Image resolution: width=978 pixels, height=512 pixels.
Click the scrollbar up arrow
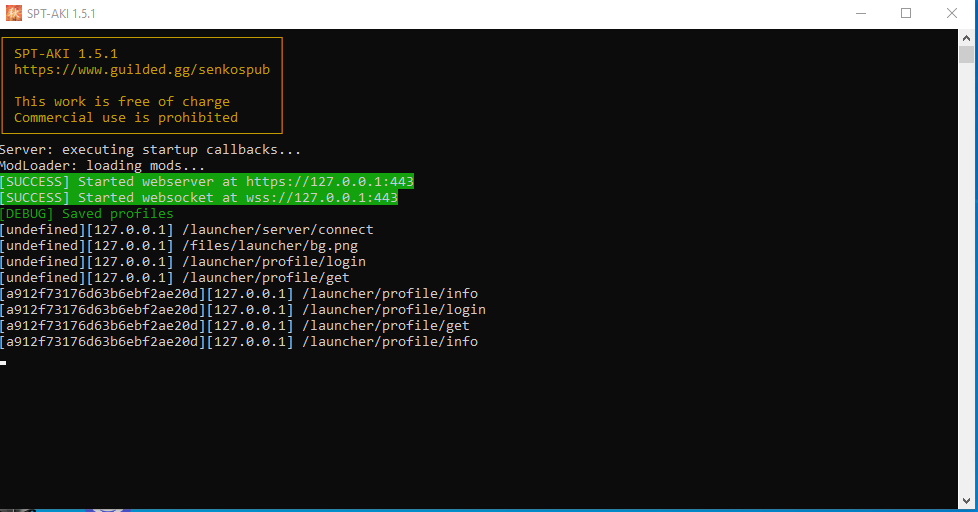pyautogui.click(x=966, y=38)
